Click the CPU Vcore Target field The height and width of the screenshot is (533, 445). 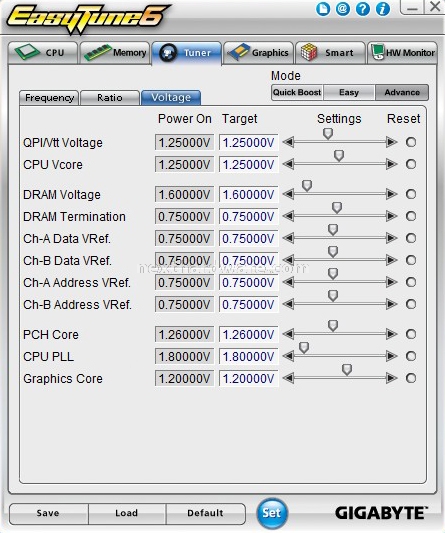click(x=249, y=165)
